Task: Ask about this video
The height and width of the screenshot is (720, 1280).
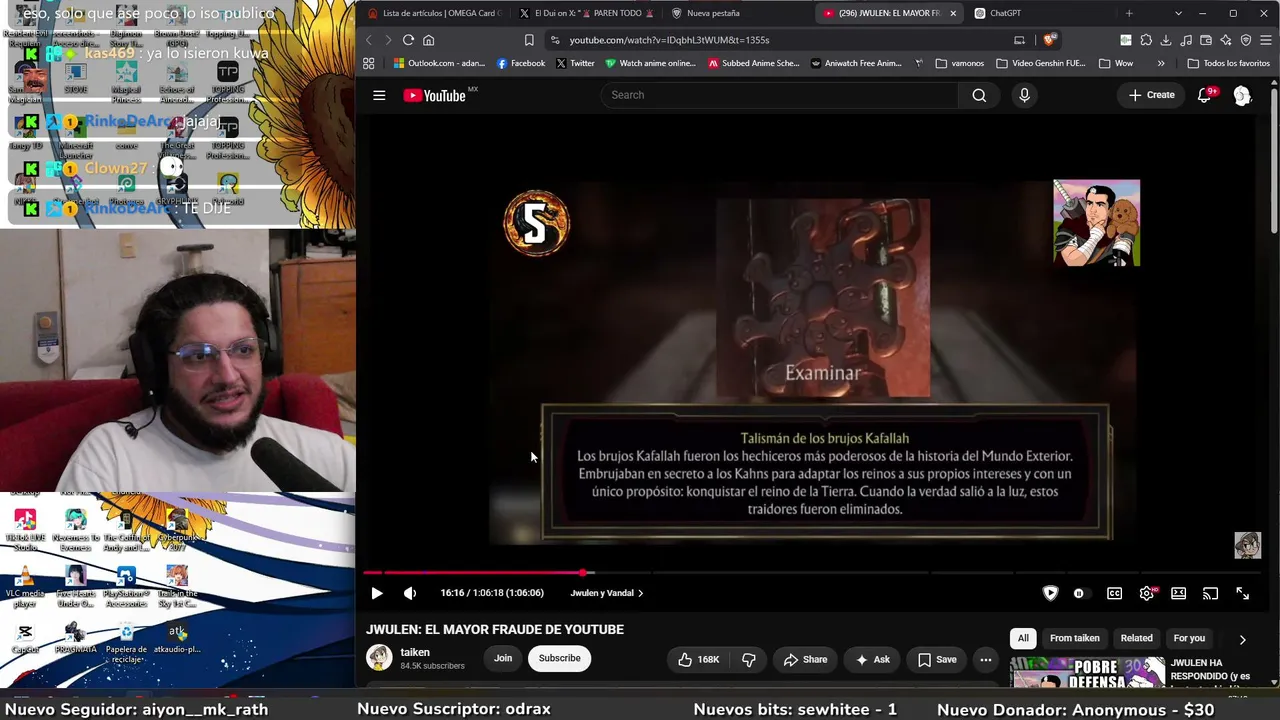Action: (x=872, y=659)
